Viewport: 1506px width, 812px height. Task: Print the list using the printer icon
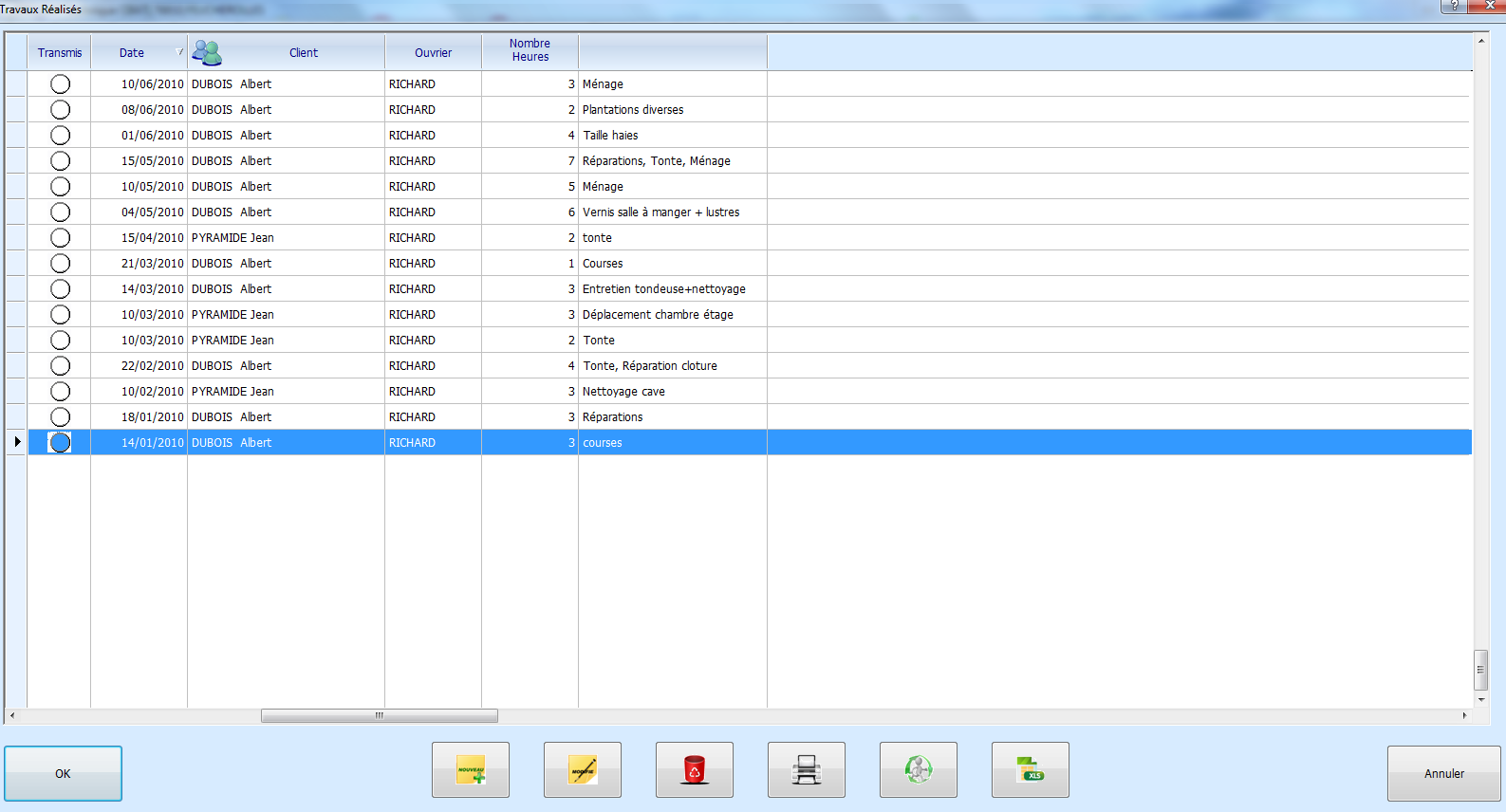pyautogui.click(x=807, y=769)
